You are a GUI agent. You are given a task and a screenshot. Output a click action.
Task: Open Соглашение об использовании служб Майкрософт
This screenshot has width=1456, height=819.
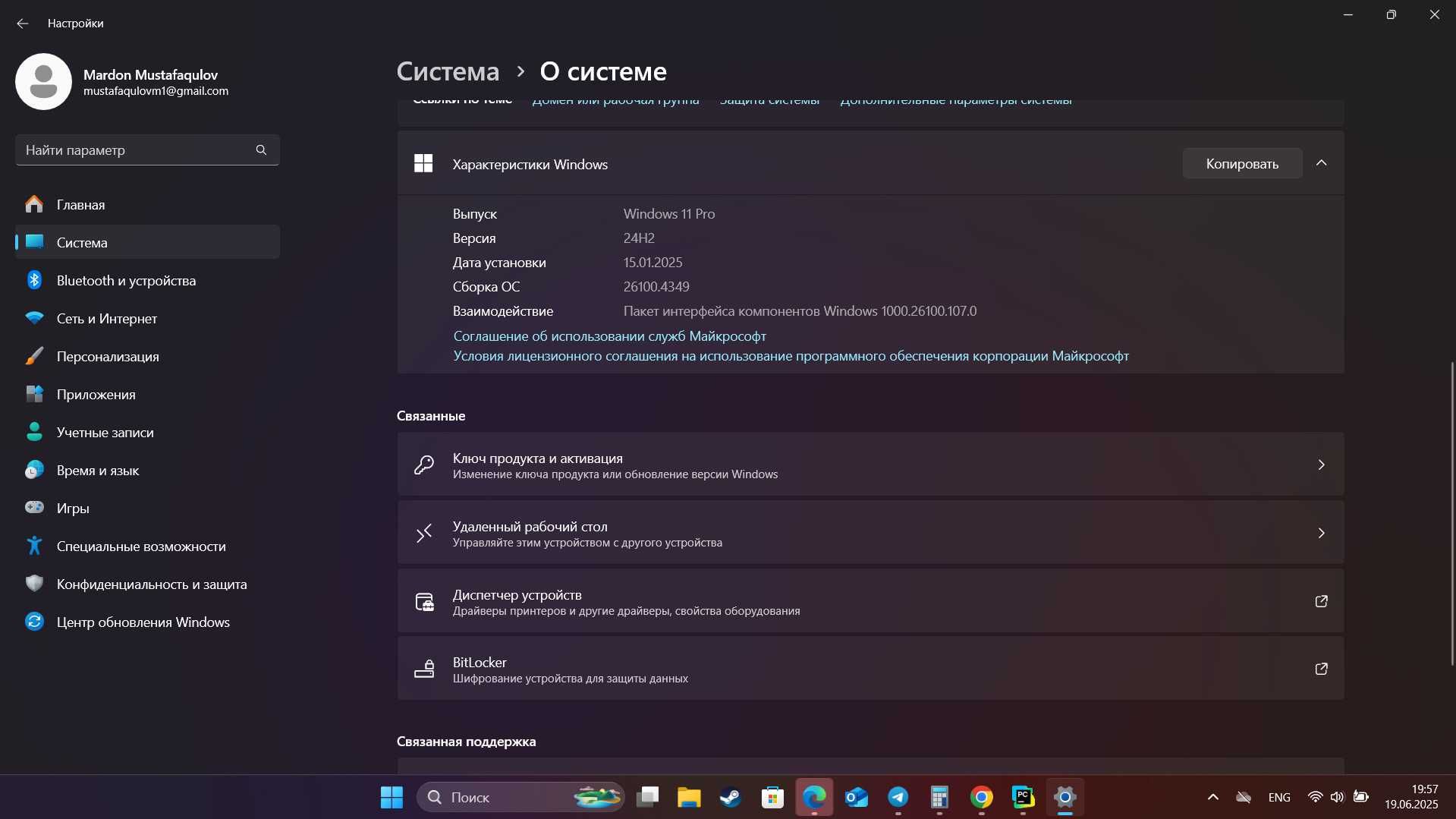pos(609,335)
